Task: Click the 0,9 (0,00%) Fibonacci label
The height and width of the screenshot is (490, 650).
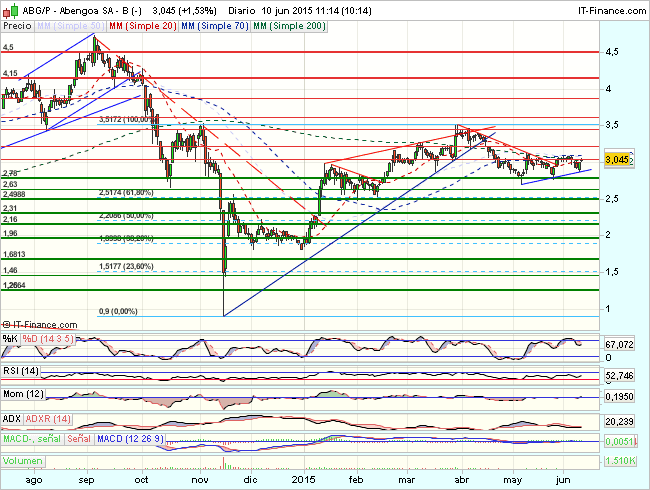Action: pos(118,311)
